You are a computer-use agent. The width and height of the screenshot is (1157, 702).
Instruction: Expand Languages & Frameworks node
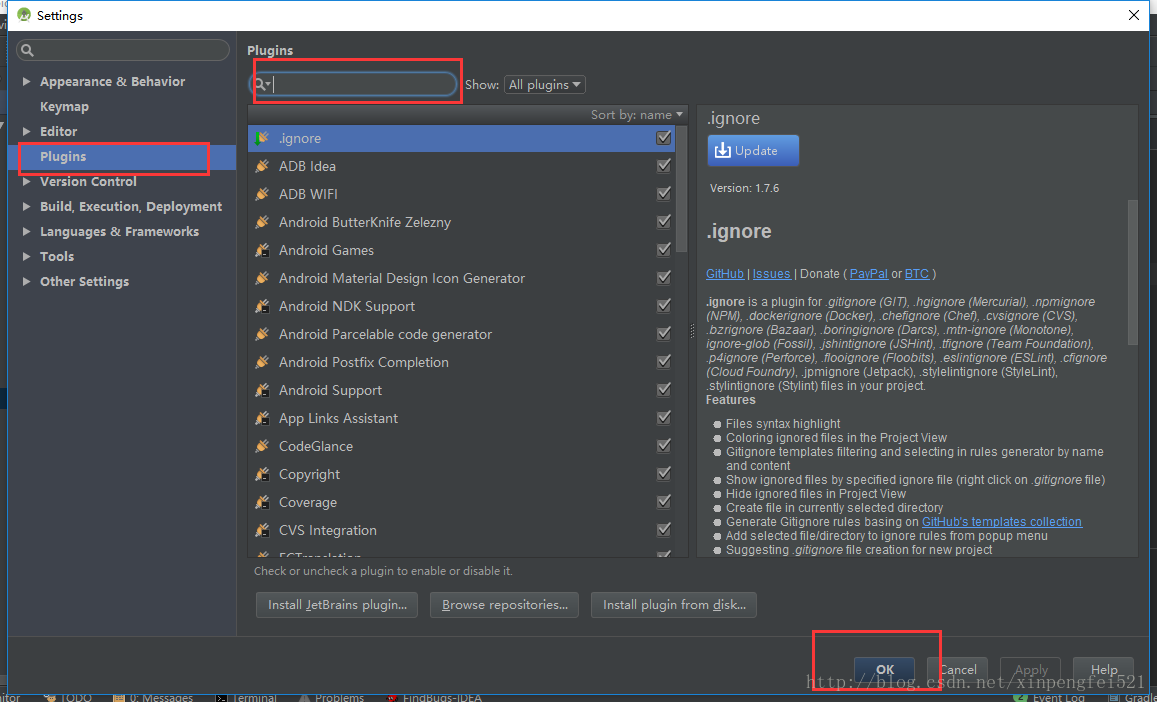click(27, 232)
